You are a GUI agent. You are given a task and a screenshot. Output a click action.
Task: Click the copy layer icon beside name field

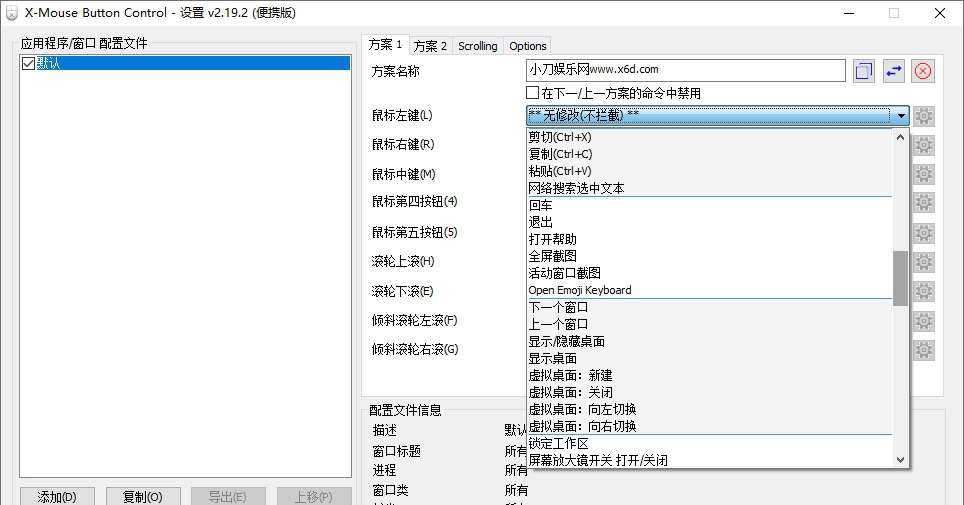(x=864, y=71)
